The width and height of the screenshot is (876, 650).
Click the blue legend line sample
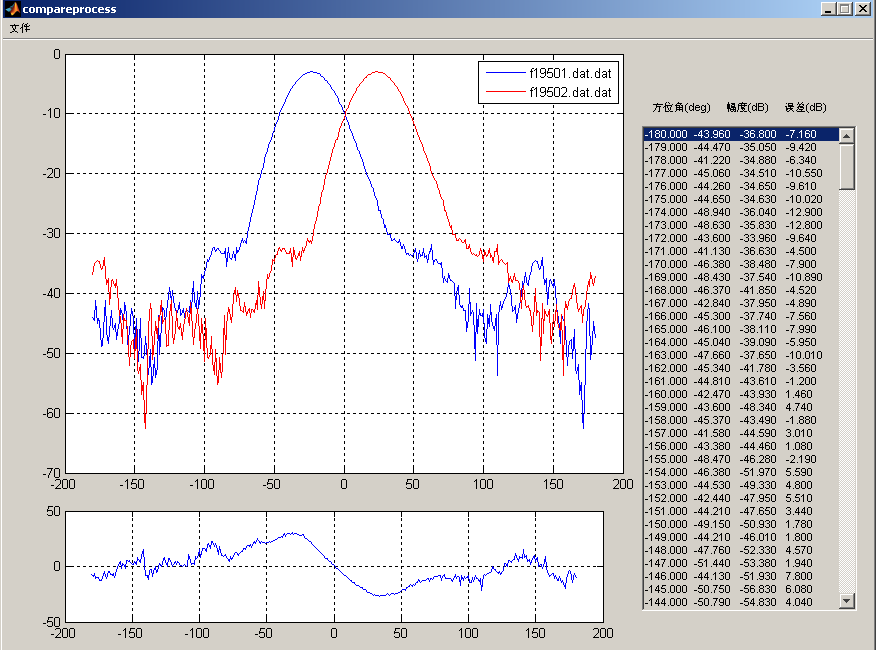[506, 73]
